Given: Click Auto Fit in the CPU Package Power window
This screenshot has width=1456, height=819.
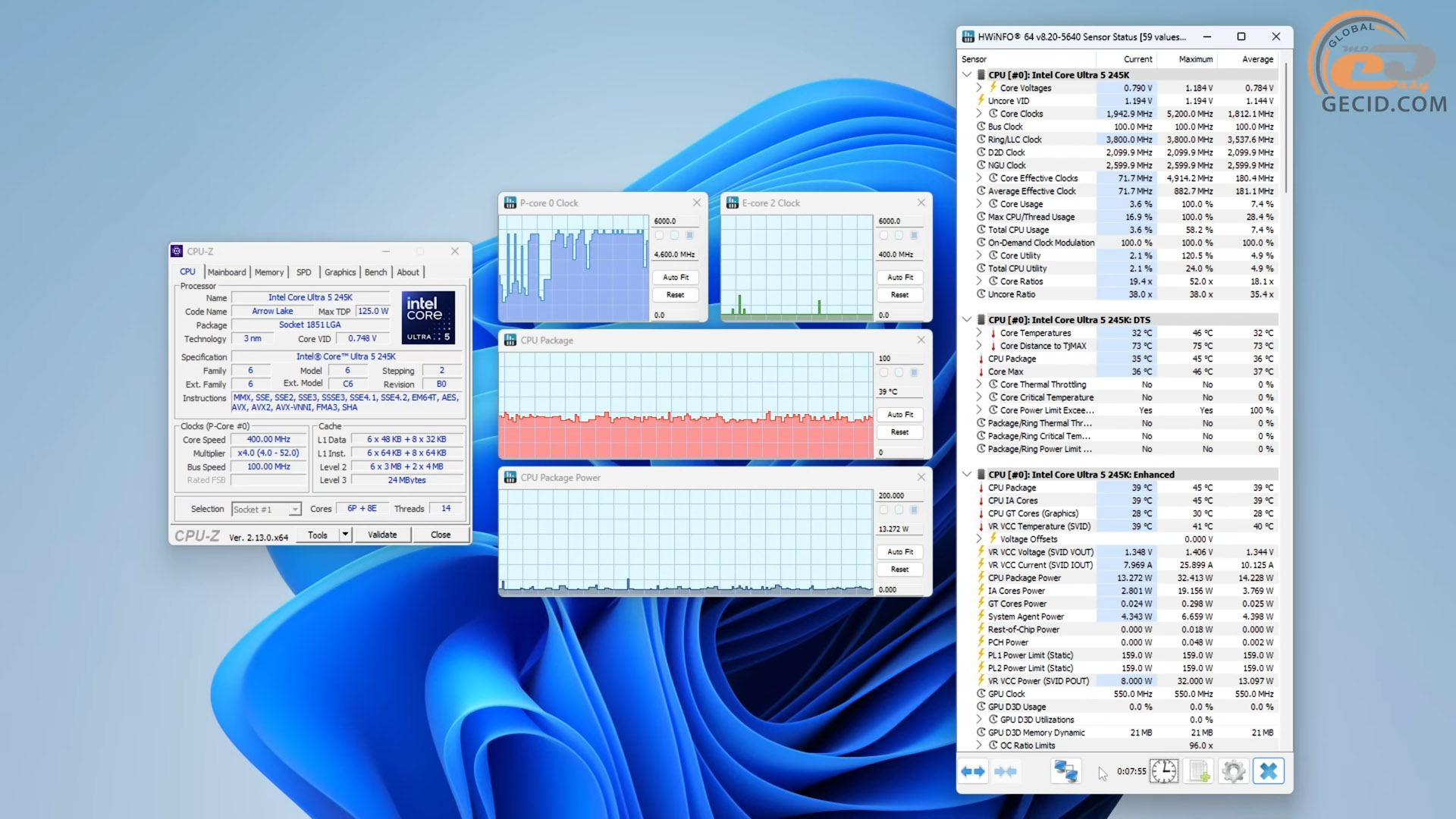Looking at the screenshot, I should (899, 552).
